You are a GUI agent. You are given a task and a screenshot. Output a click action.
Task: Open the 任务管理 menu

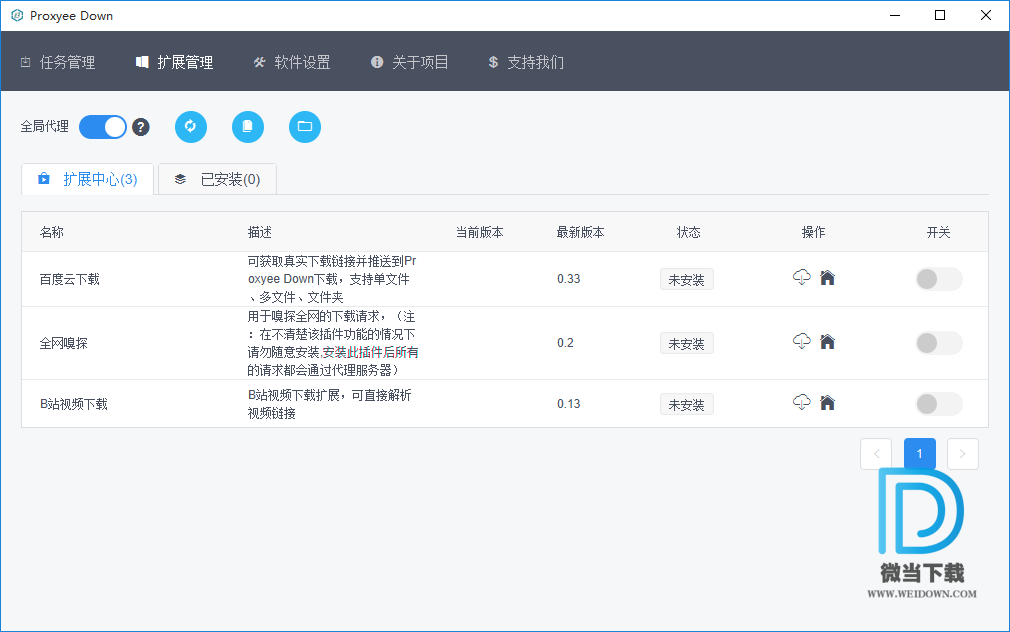(58, 62)
